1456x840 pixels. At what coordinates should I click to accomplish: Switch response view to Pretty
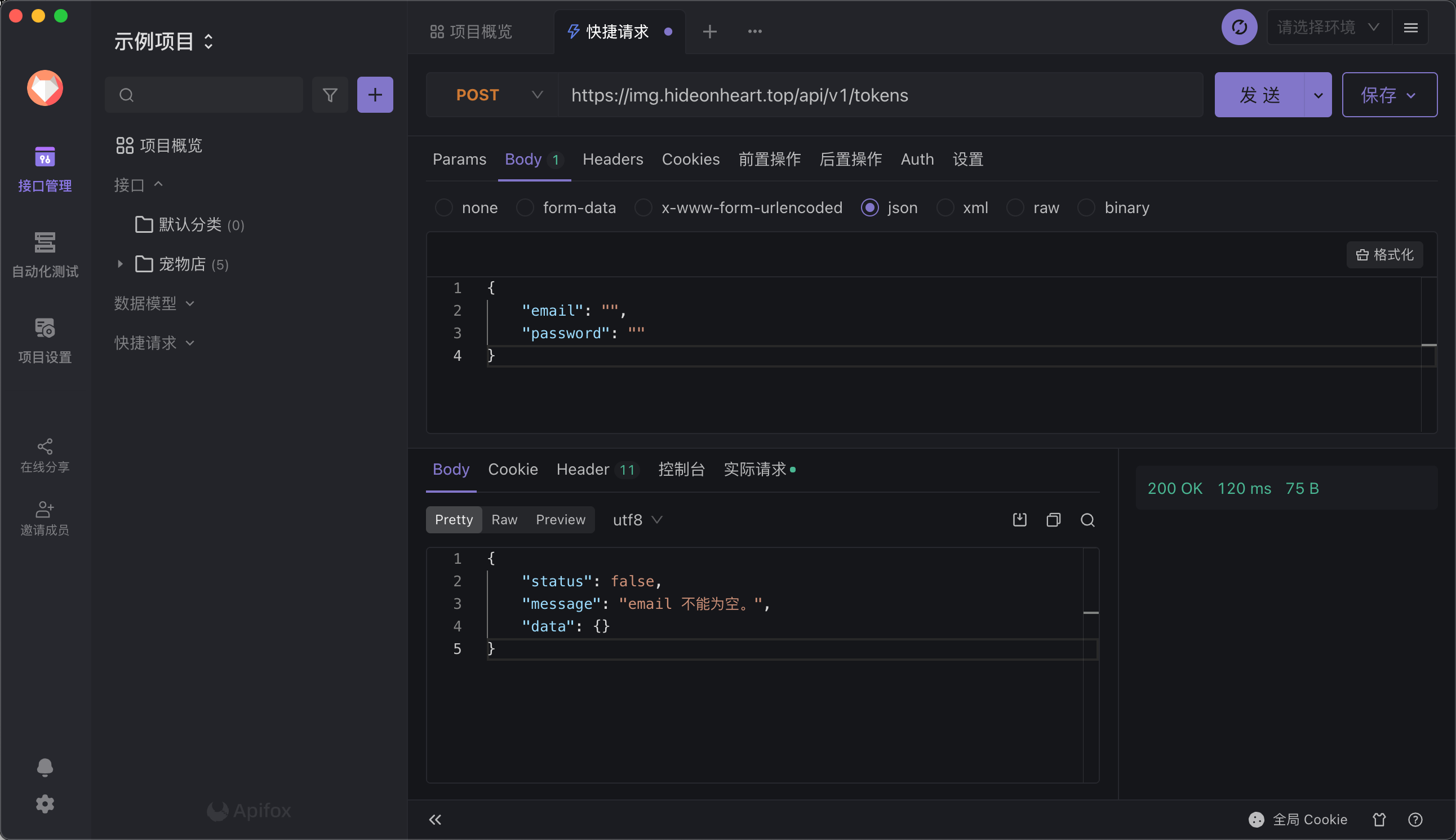(x=454, y=520)
